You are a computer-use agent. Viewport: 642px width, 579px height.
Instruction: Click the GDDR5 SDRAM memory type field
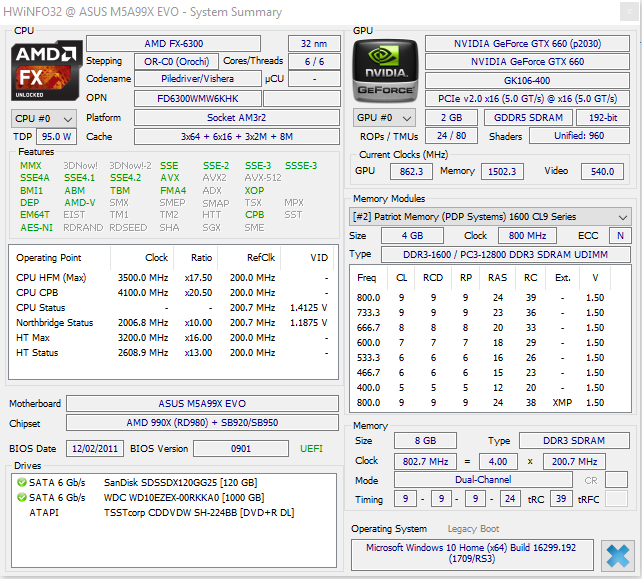click(x=528, y=118)
